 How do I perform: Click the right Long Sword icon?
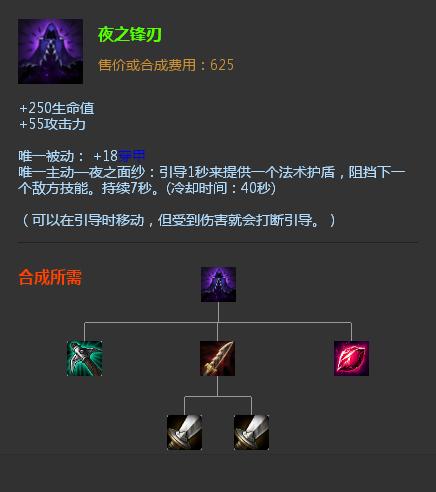tap(251, 432)
